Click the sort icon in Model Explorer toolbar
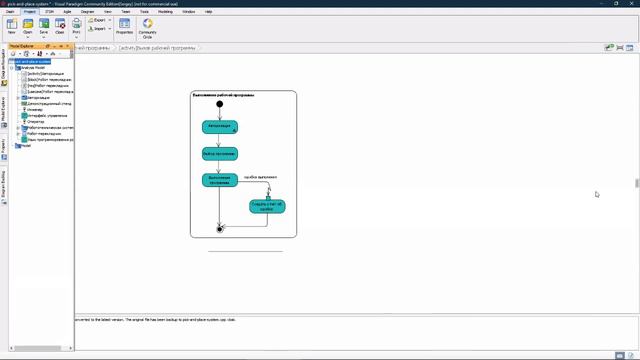The width and height of the screenshot is (640, 360). tap(40, 54)
